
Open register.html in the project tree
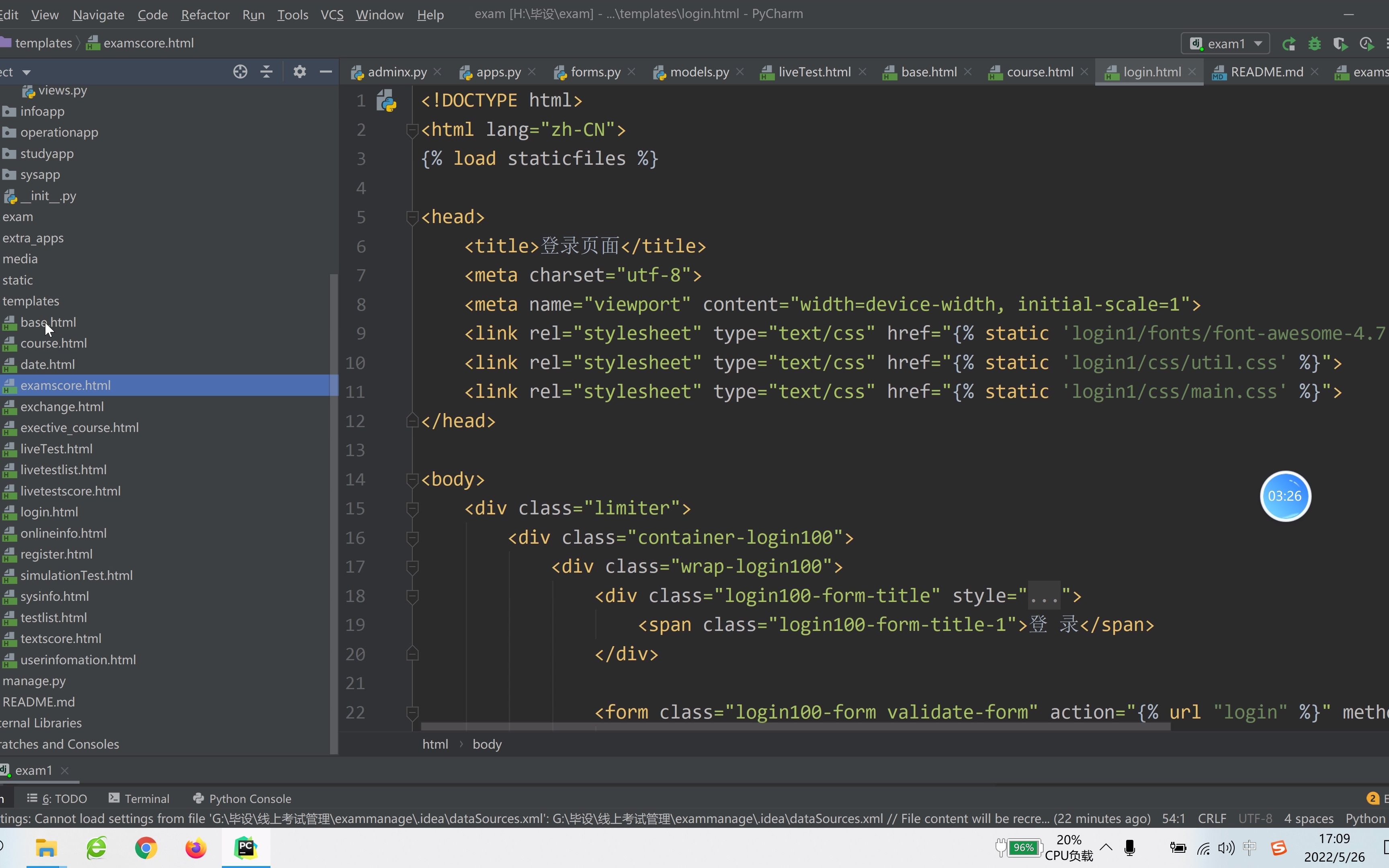click(x=56, y=554)
